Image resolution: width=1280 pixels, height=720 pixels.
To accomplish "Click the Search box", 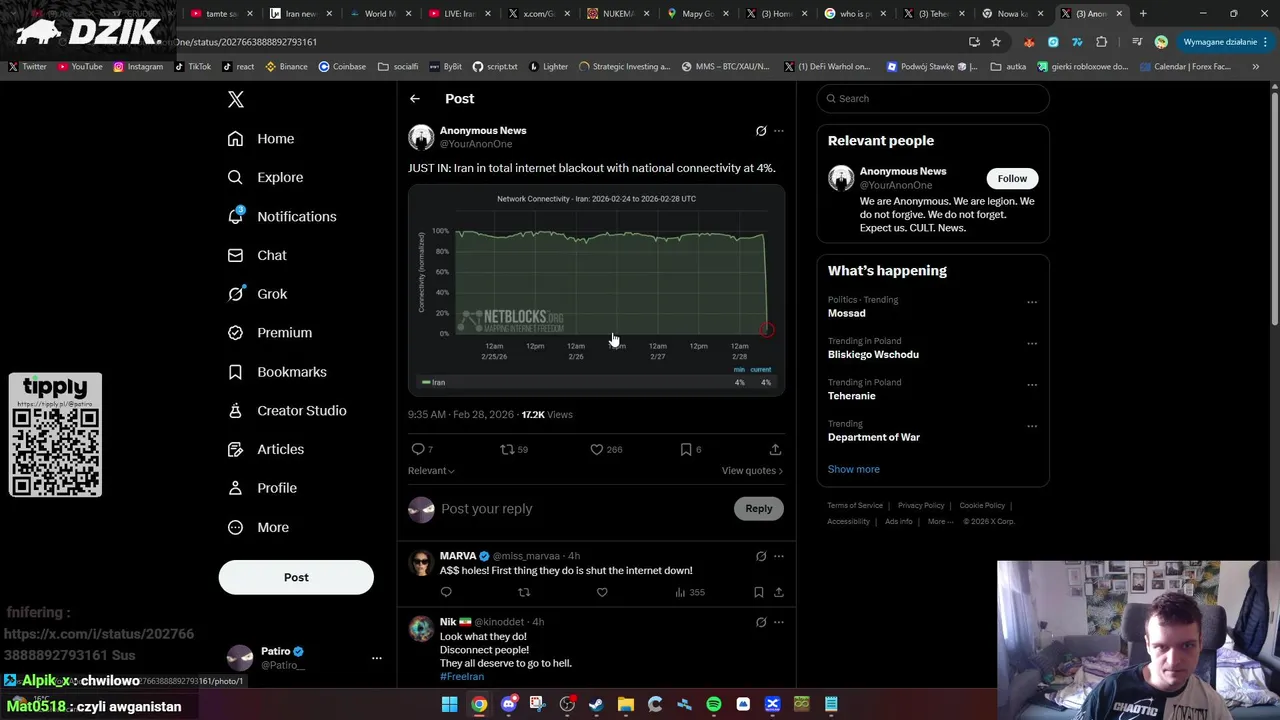I will [933, 99].
